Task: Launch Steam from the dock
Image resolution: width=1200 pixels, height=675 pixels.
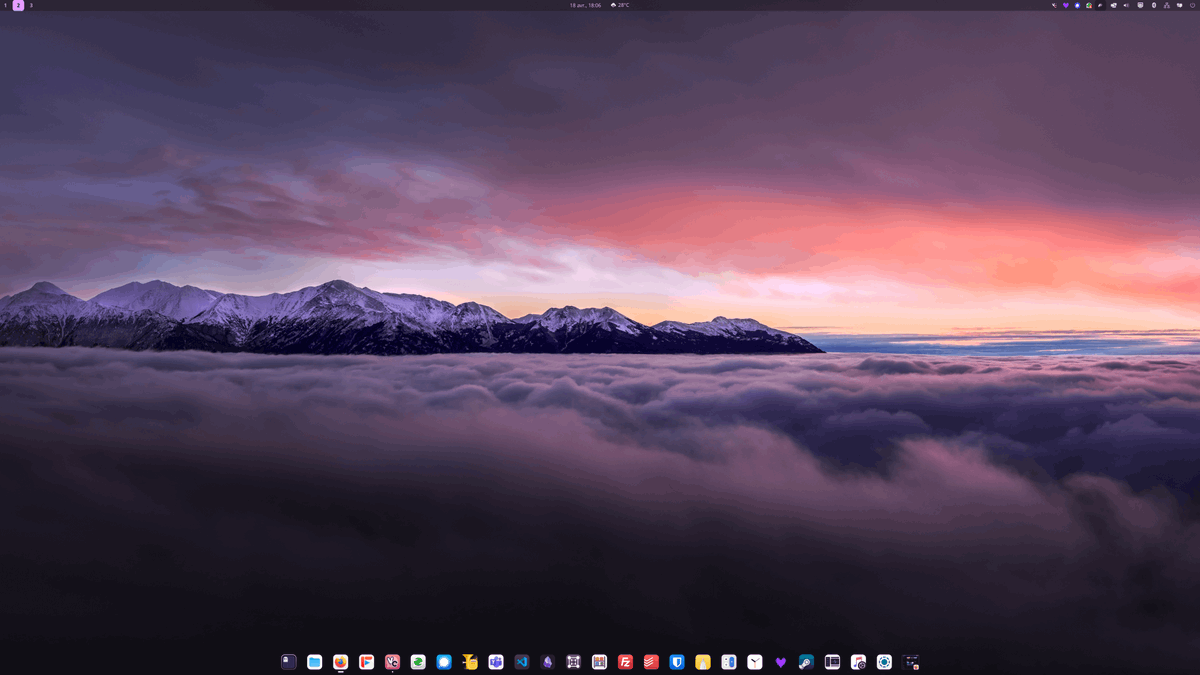Action: [x=804, y=661]
